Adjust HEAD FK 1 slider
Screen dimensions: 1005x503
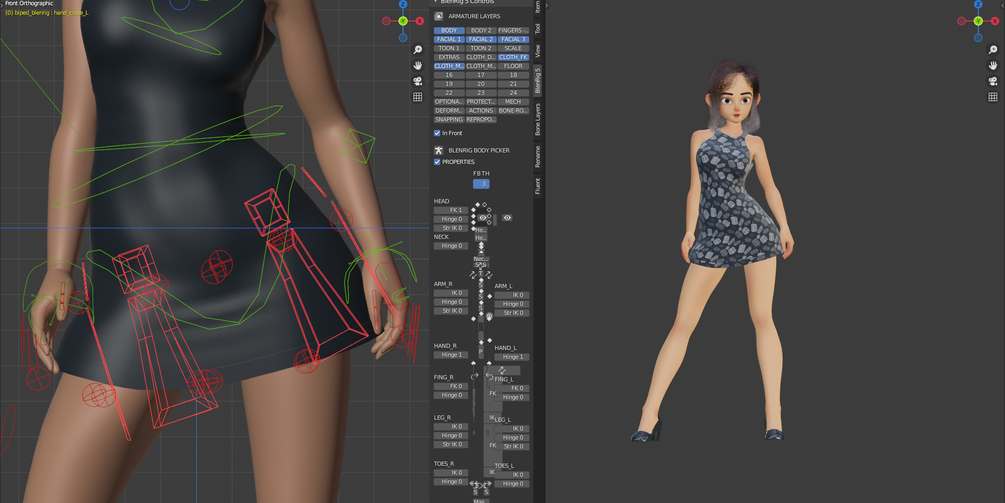(x=451, y=210)
